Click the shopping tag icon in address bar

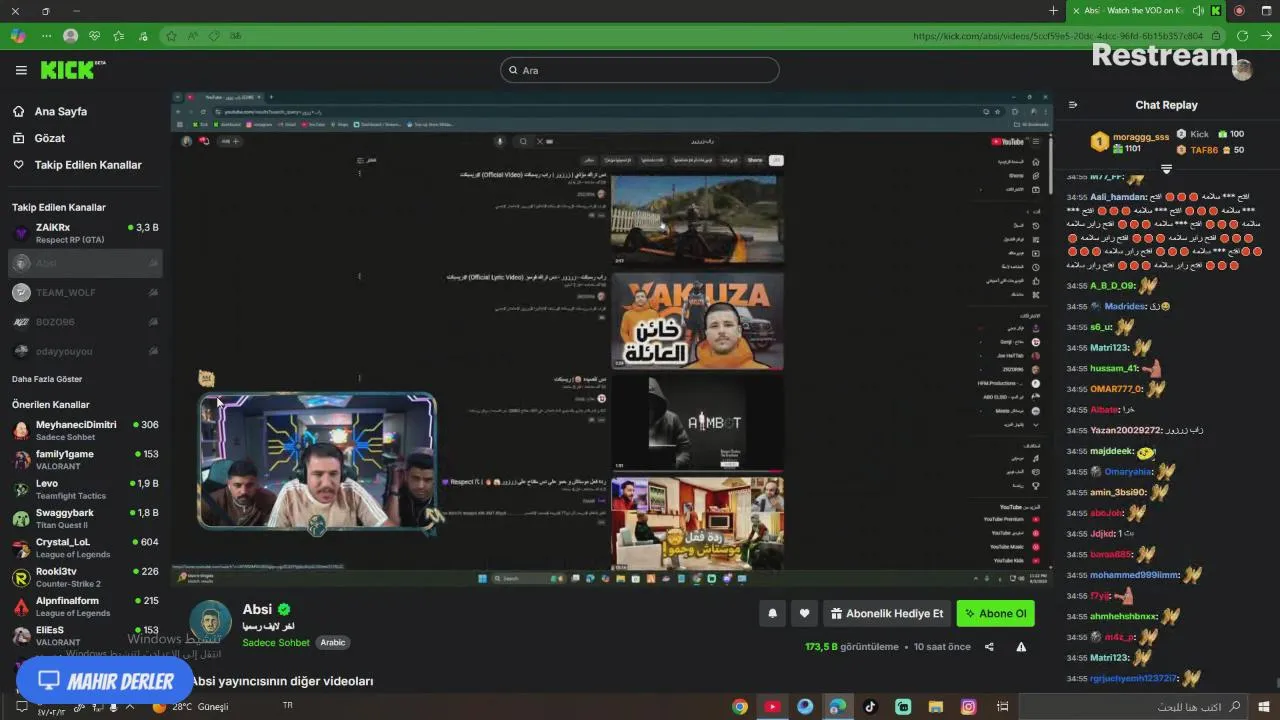(x=214, y=35)
